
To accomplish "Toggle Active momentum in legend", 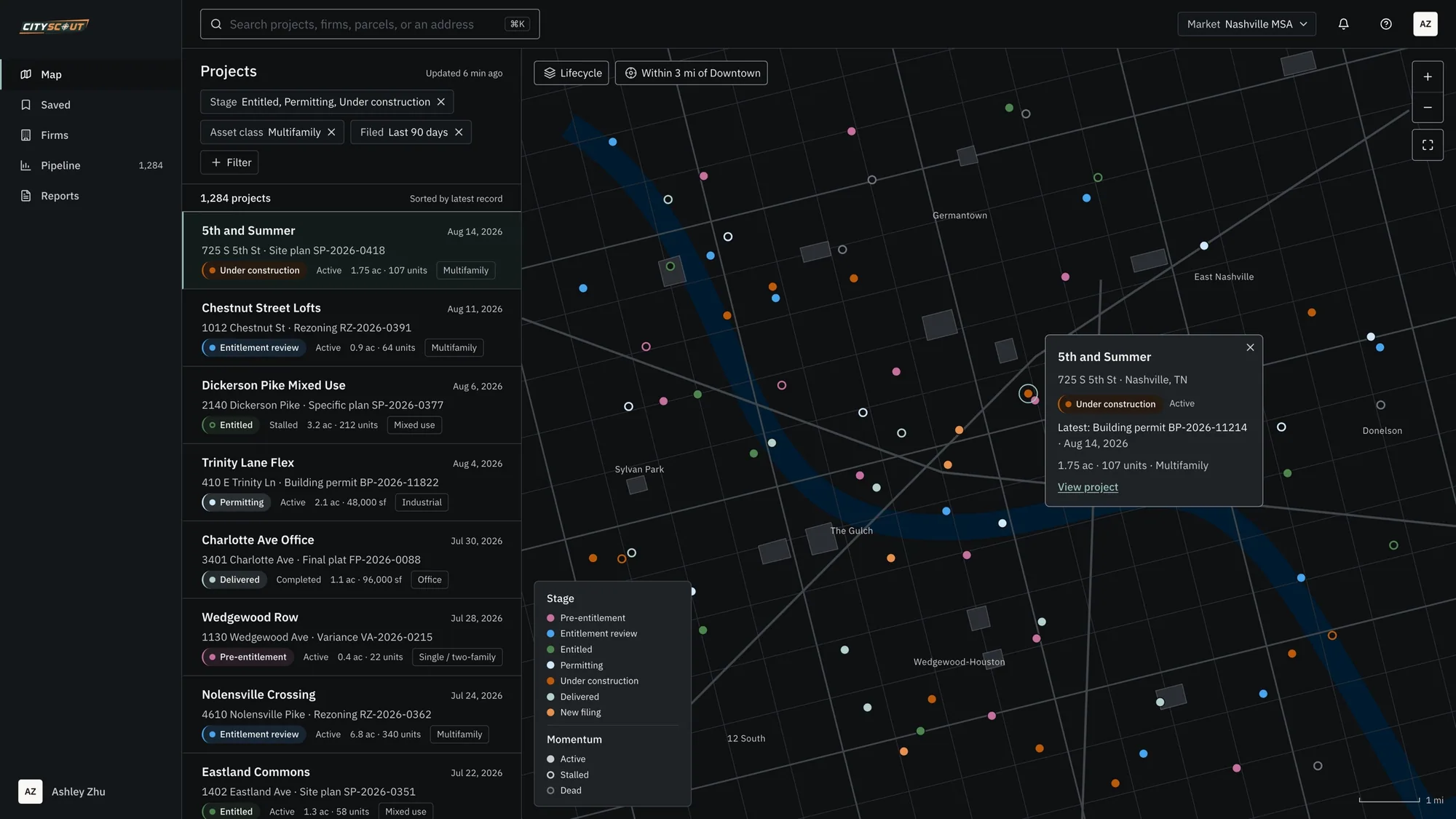I will point(566,759).
